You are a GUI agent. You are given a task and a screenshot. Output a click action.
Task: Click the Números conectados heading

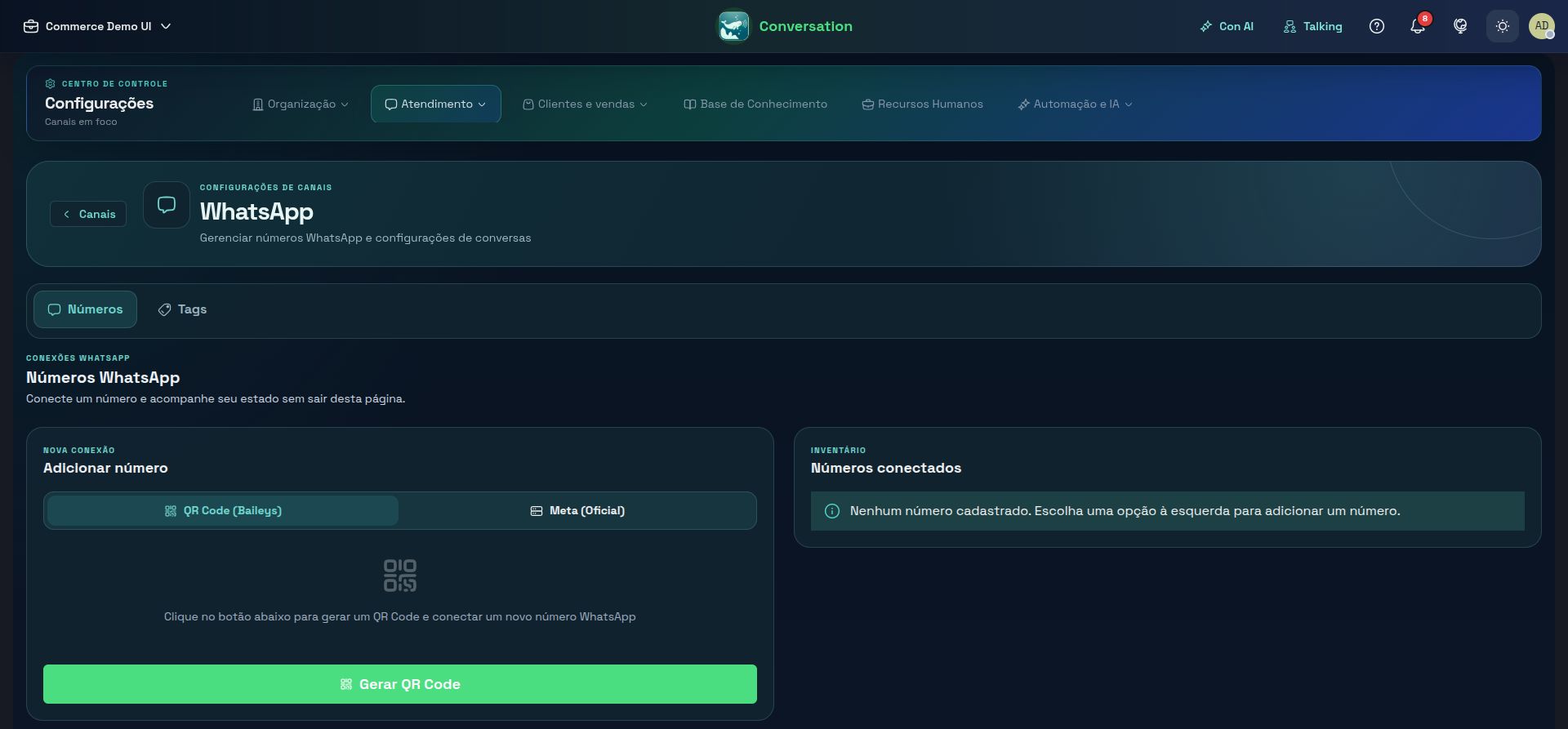click(x=886, y=468)
